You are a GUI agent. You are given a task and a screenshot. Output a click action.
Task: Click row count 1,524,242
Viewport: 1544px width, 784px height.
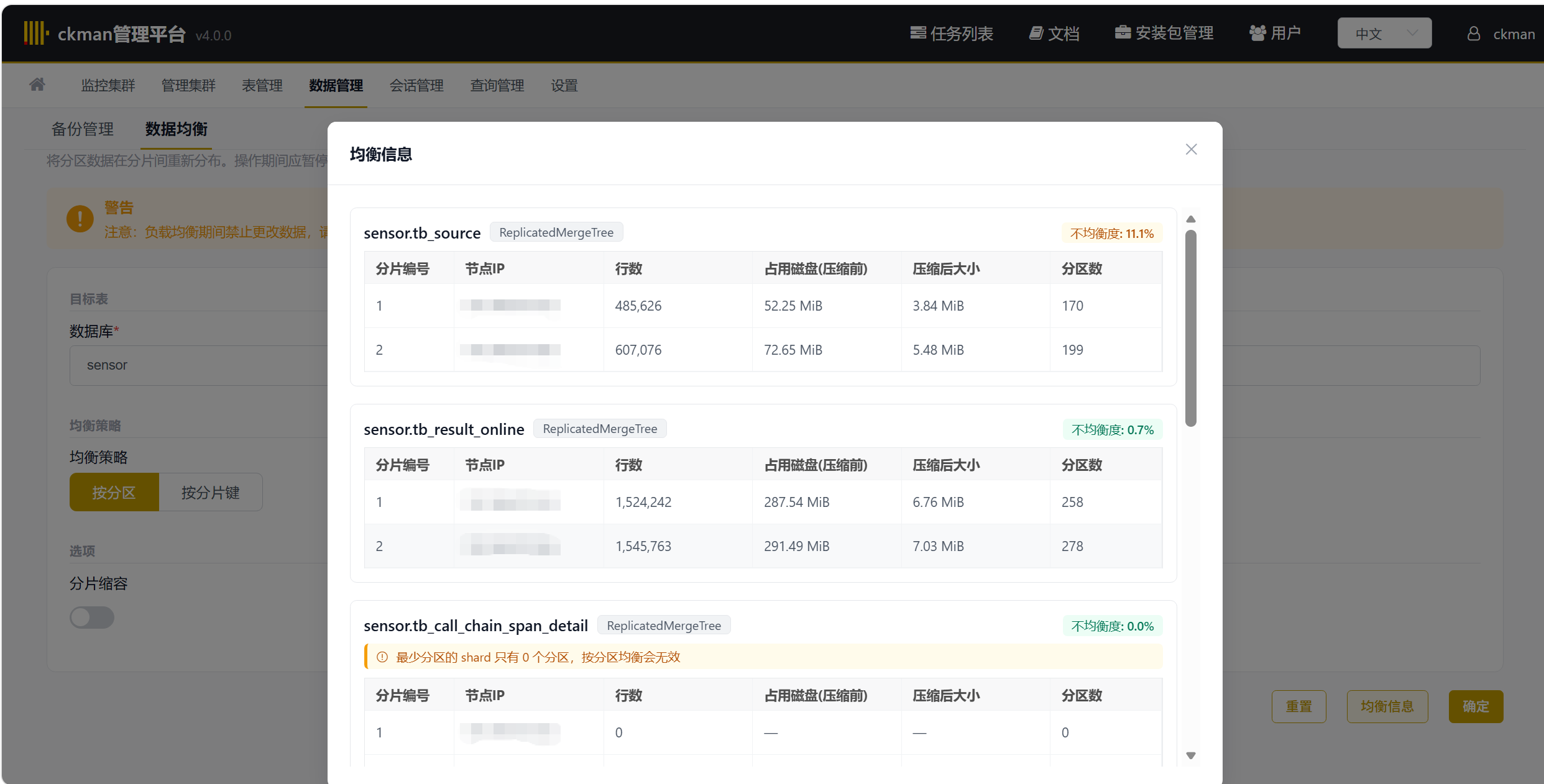[643, 502]
